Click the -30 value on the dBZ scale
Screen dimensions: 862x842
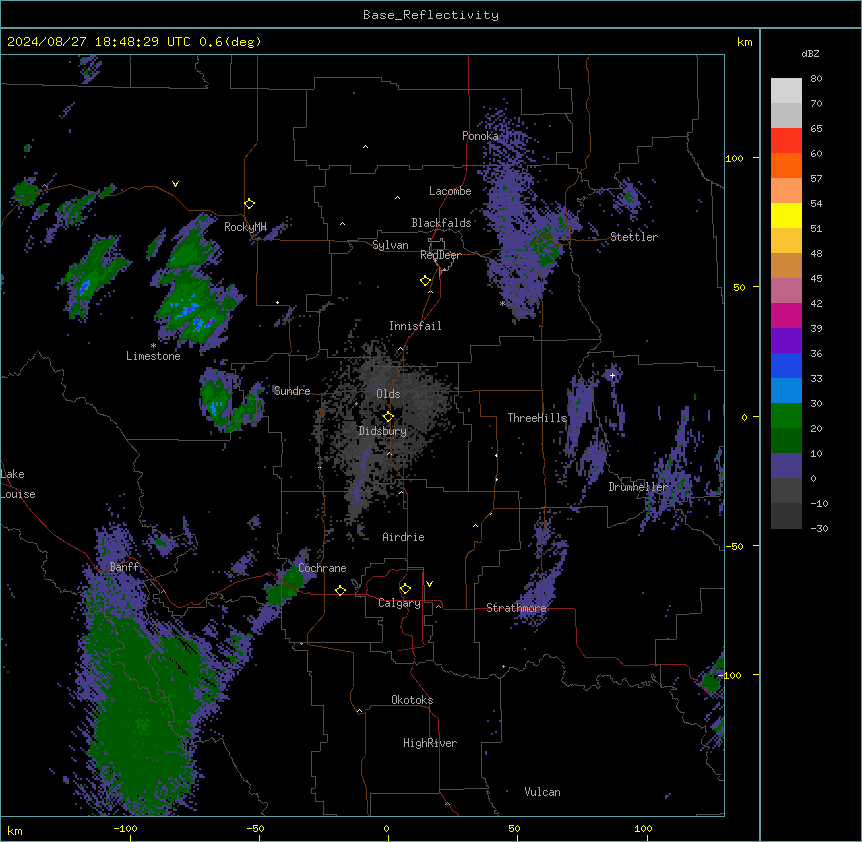tap(819, 528)
